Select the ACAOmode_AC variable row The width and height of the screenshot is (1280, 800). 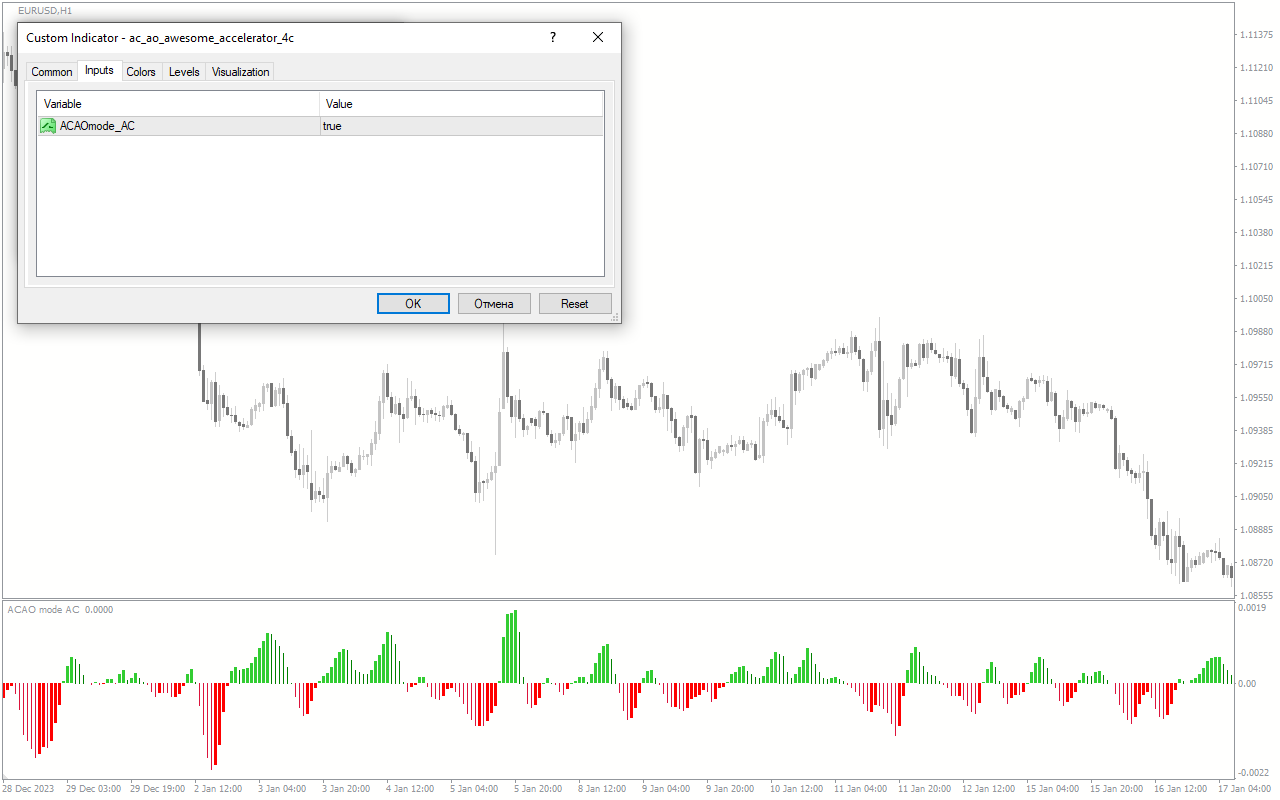click(x=320, y=126)
